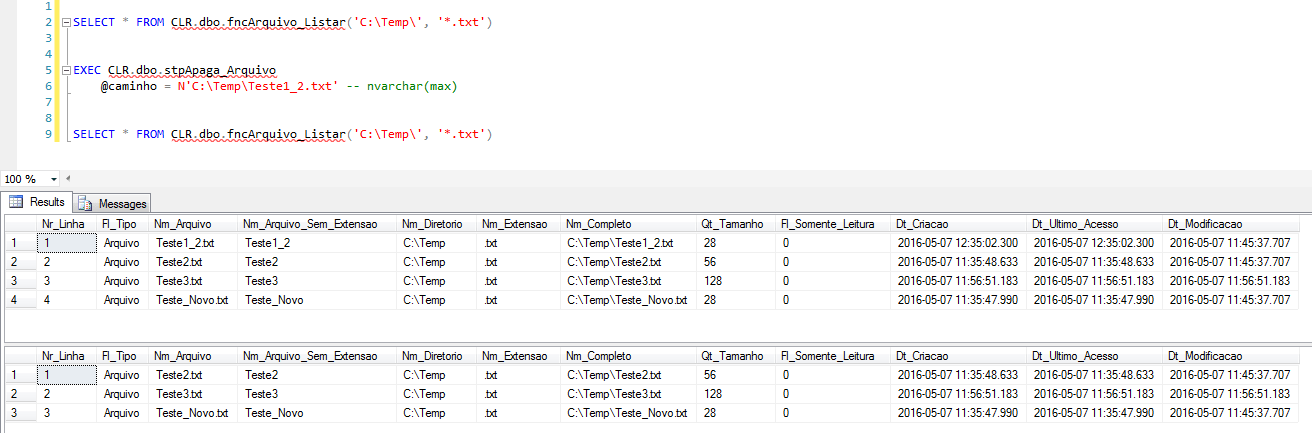
Task: Switch to the Results tab
Action: coord(37,202)
